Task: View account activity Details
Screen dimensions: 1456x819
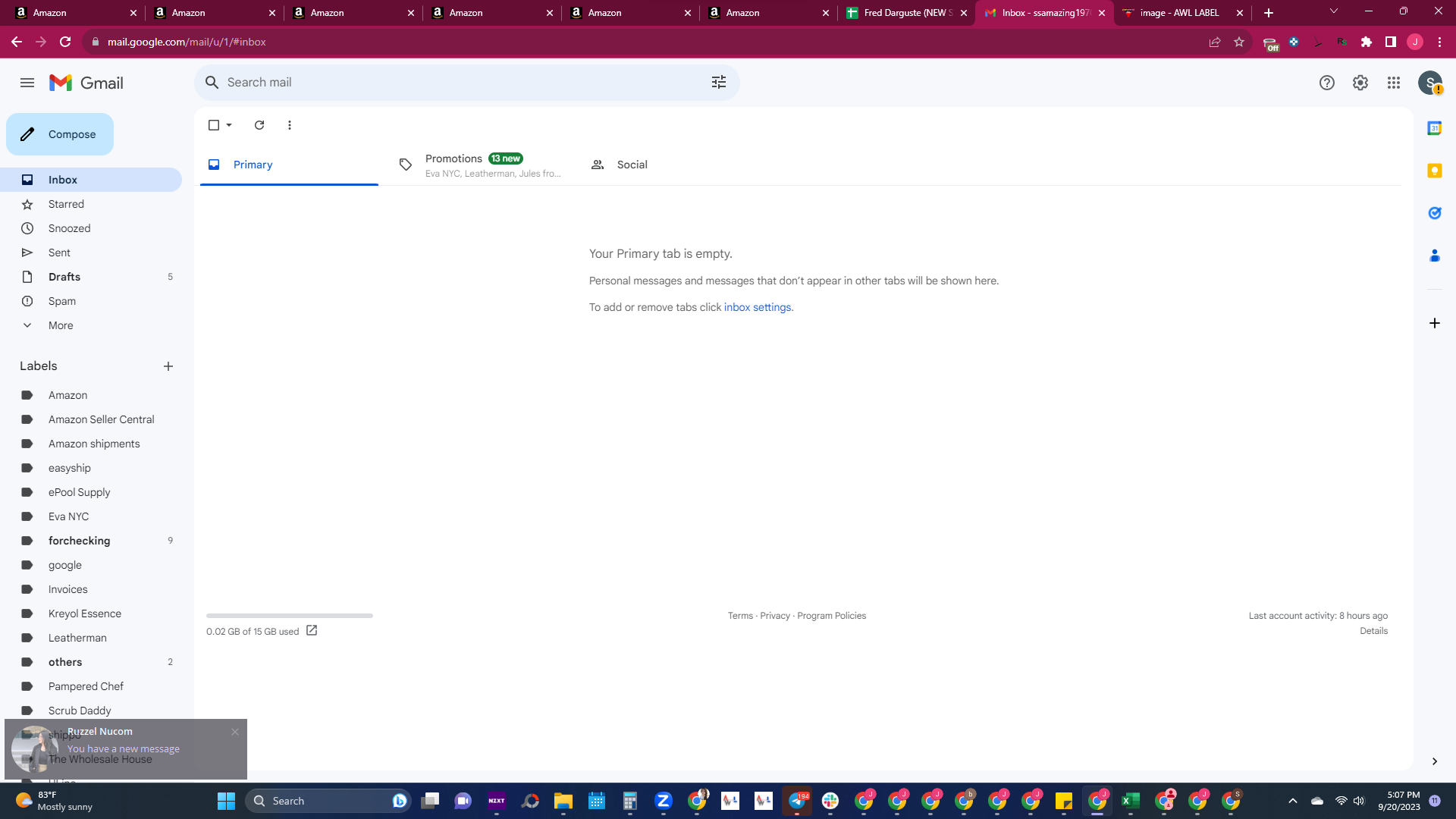Action: click(x=1373, y=631)
